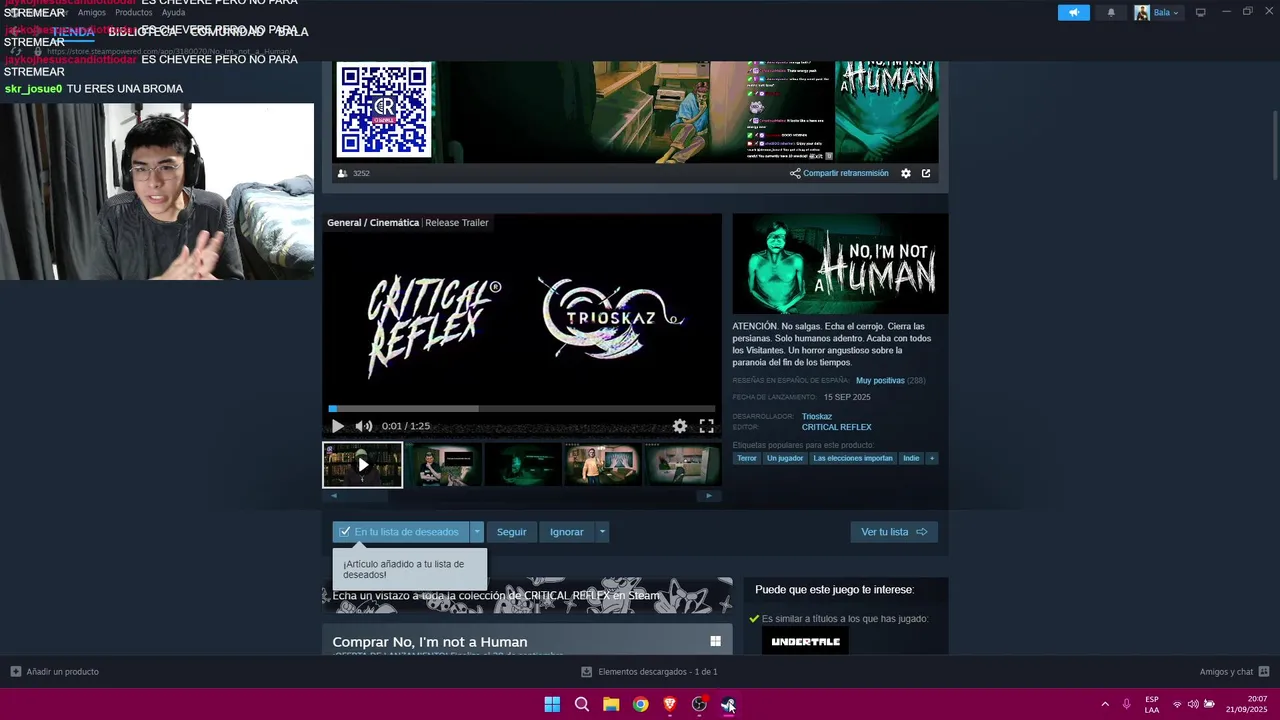Pop out the broadcast in a new window

click(926, 173)
